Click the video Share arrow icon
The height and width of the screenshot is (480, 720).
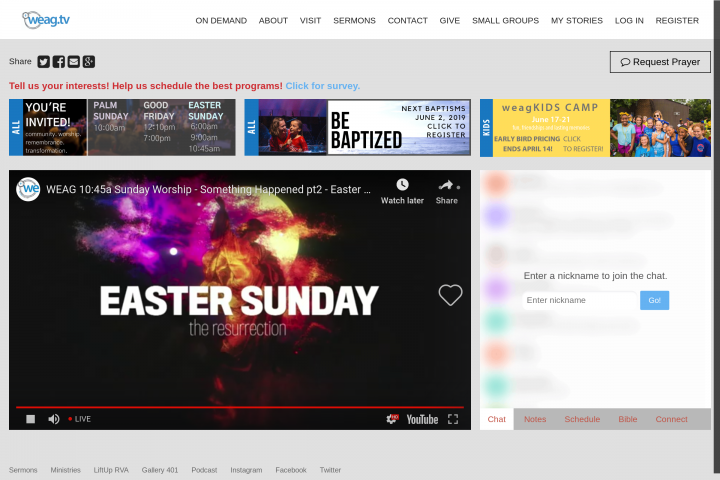tap(446, 185)
